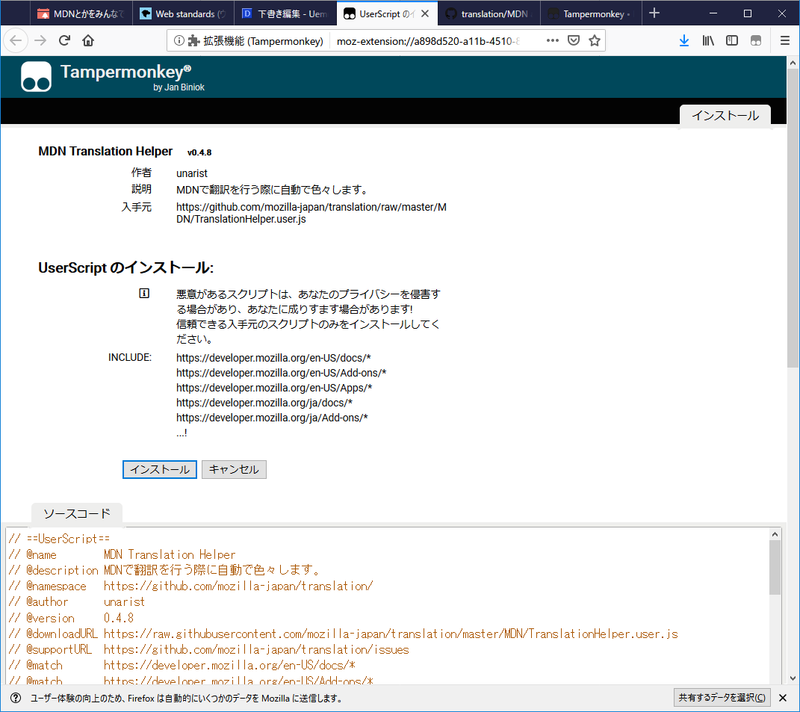Click the // ==UserScript== header line

59,539
